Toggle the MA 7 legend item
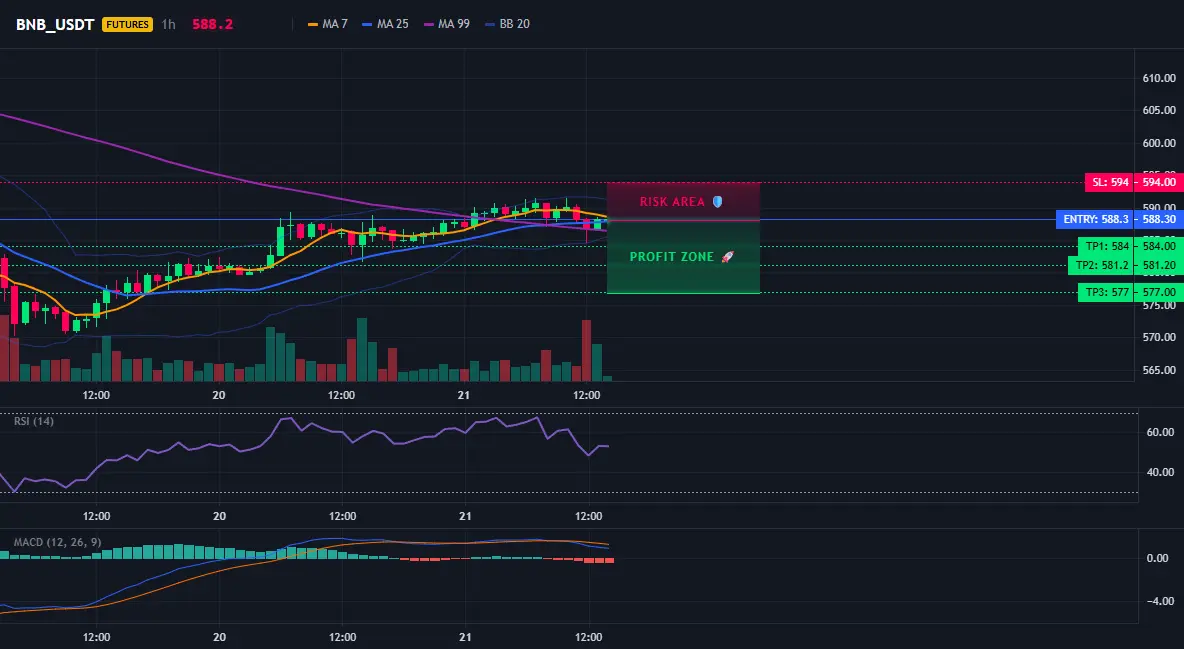1184x649 pixels. [x=328, y=24]
